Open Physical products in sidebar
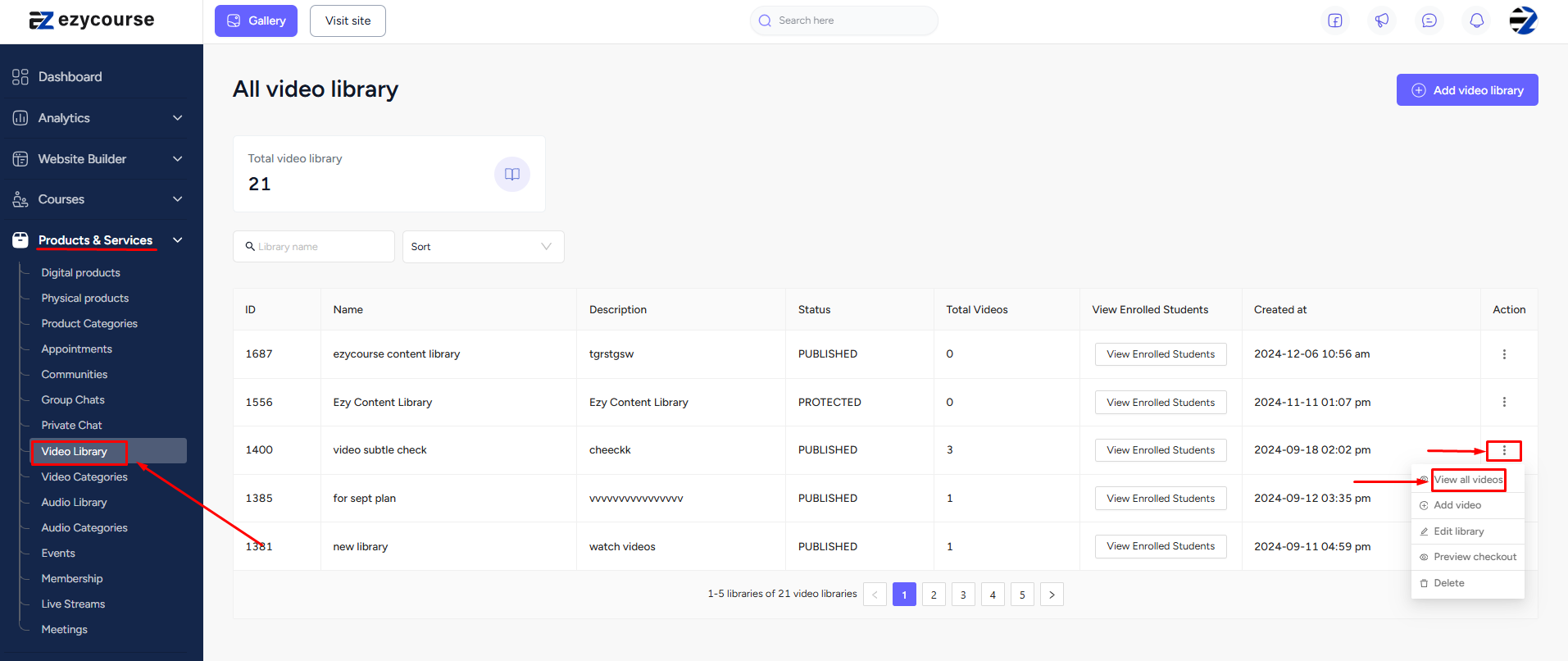 (85, 299)
